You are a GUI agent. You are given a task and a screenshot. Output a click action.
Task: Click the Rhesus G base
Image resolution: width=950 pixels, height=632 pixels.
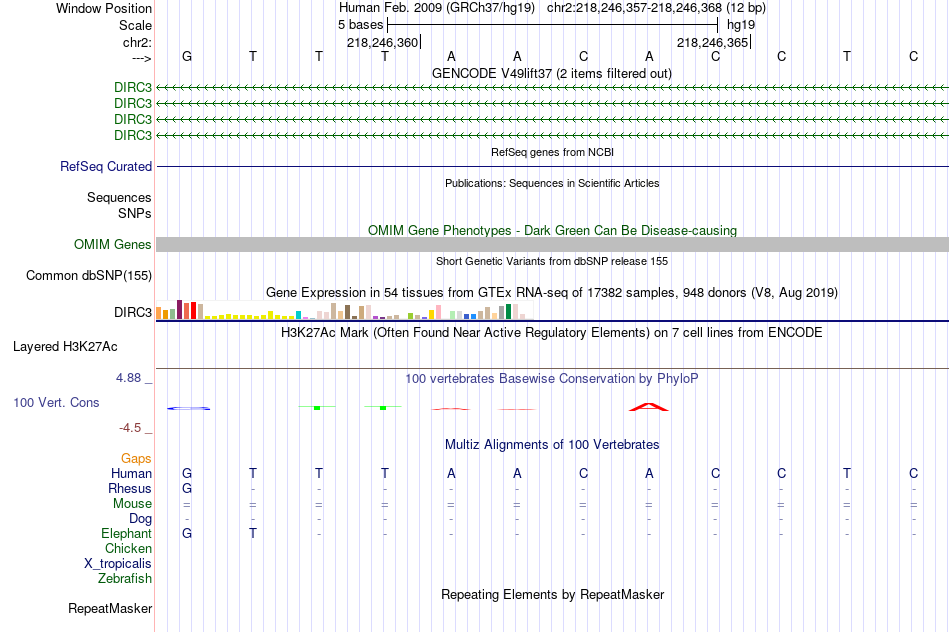[187, 488]
